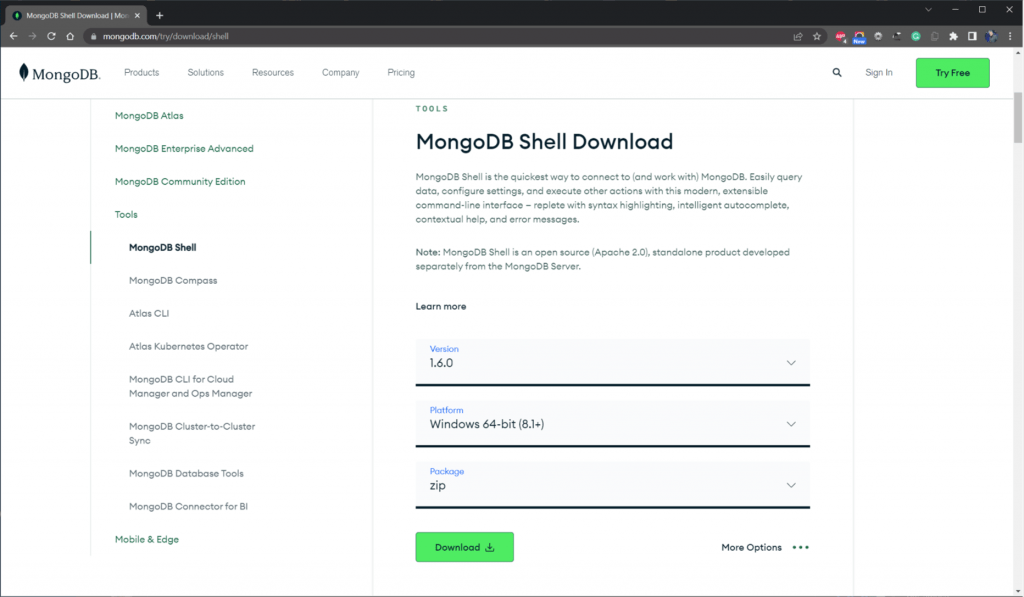Follow the Learn more link
The image size is (1024, 597).
441,306
